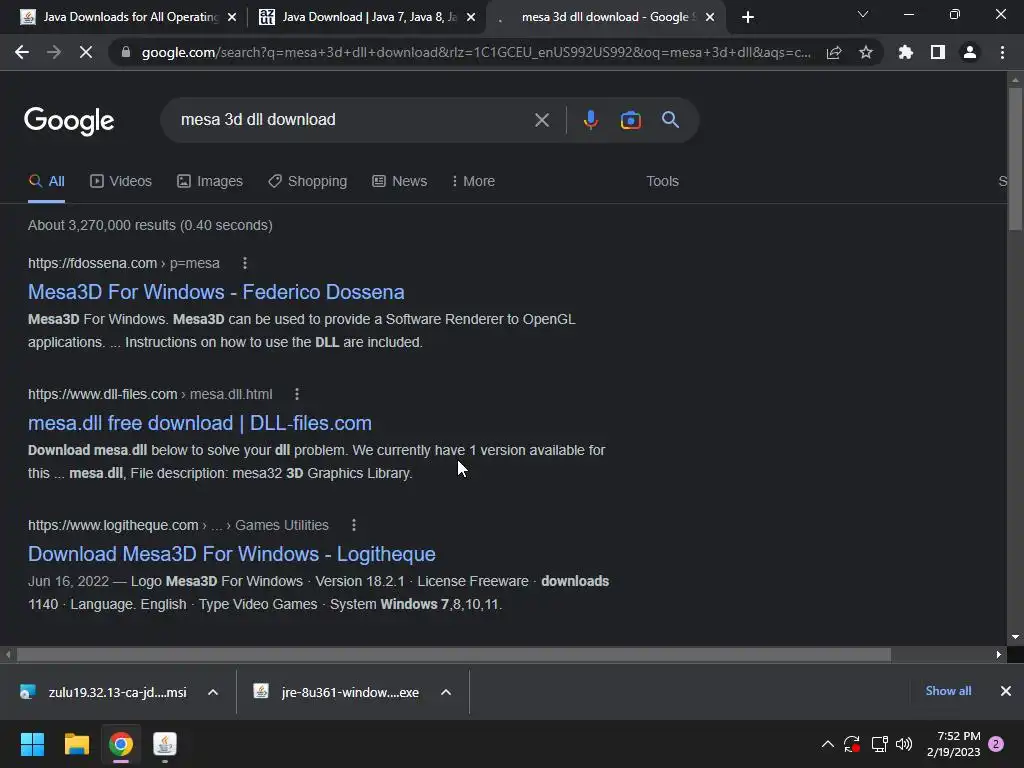Close Java Downloads for All Operating tab

[232, 17]
